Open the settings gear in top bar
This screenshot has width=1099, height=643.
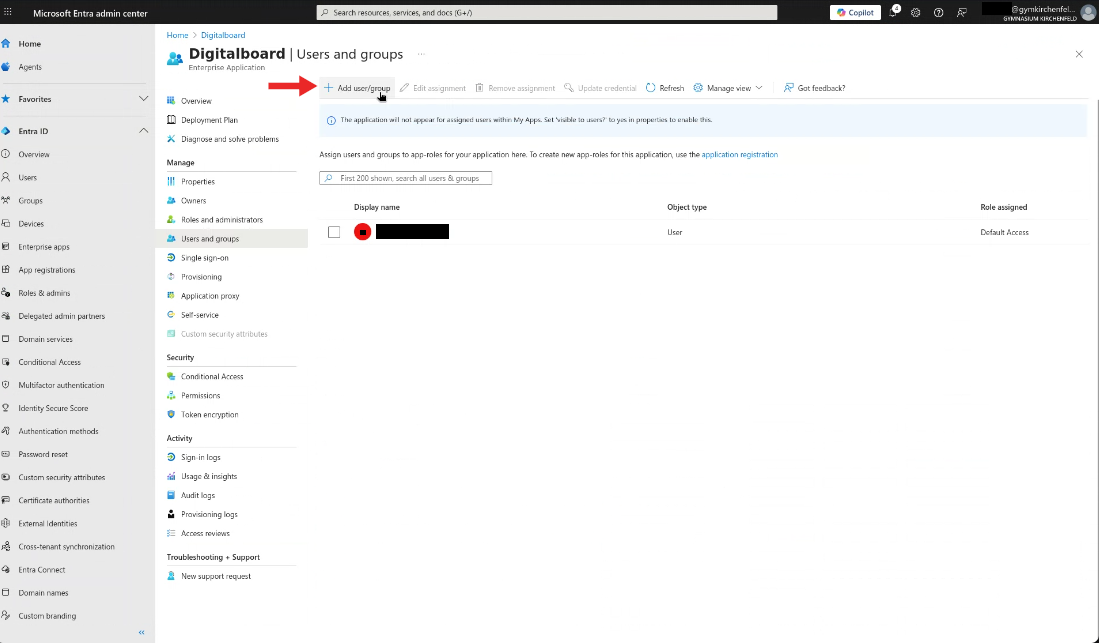(916, 12)
